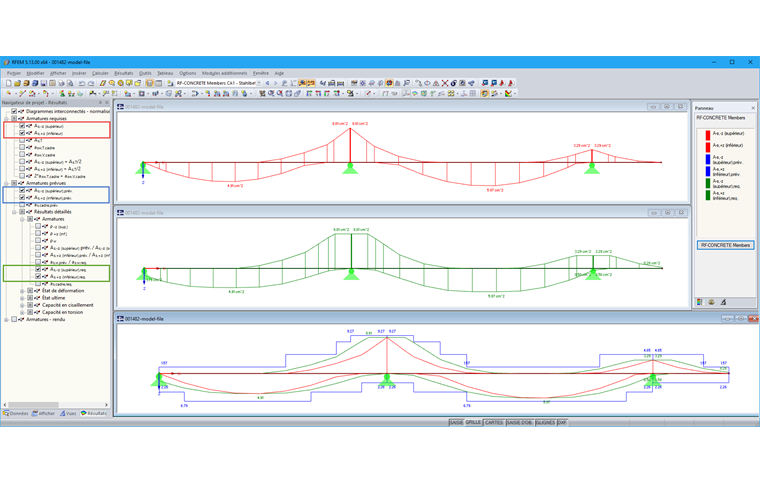760x483 pixels.
Task: Click the yellow grid dots toolbar icon
Action: [x=451, y=93]
